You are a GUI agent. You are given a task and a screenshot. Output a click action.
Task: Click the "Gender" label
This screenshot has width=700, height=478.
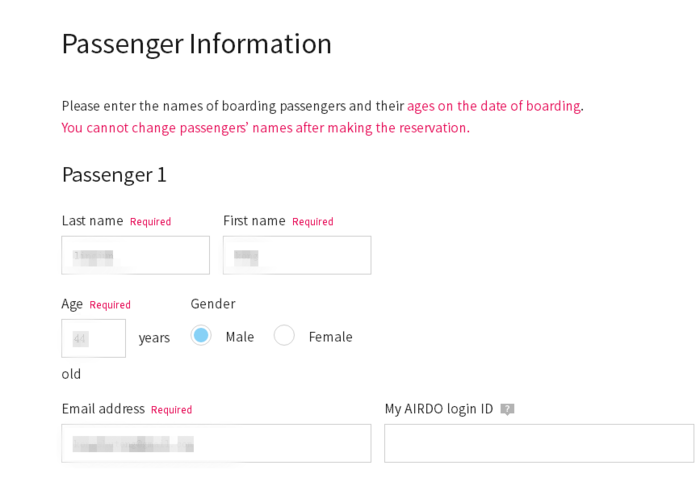click(213, 304)
